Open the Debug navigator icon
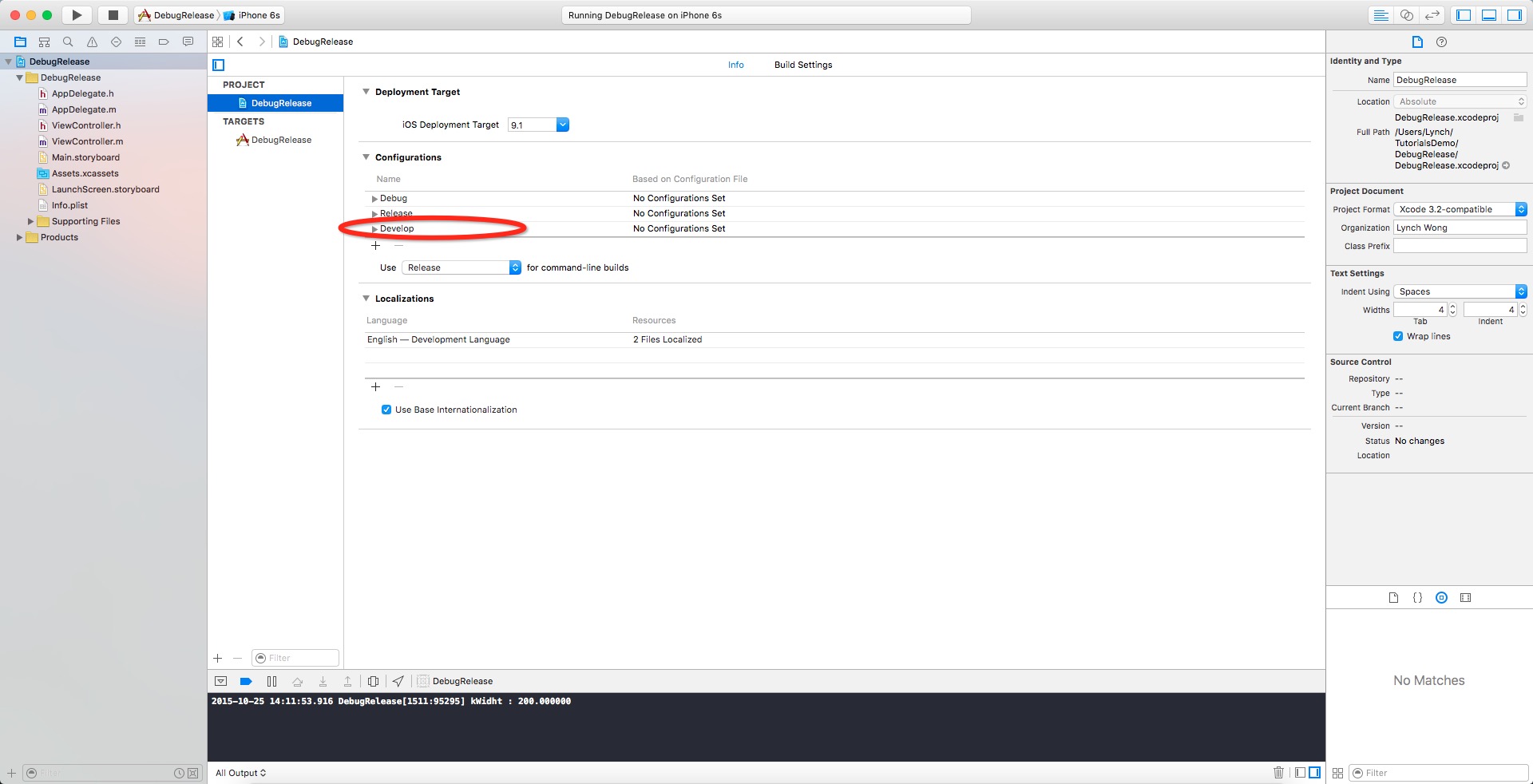1533x784 pixels. tap(140, 42)
